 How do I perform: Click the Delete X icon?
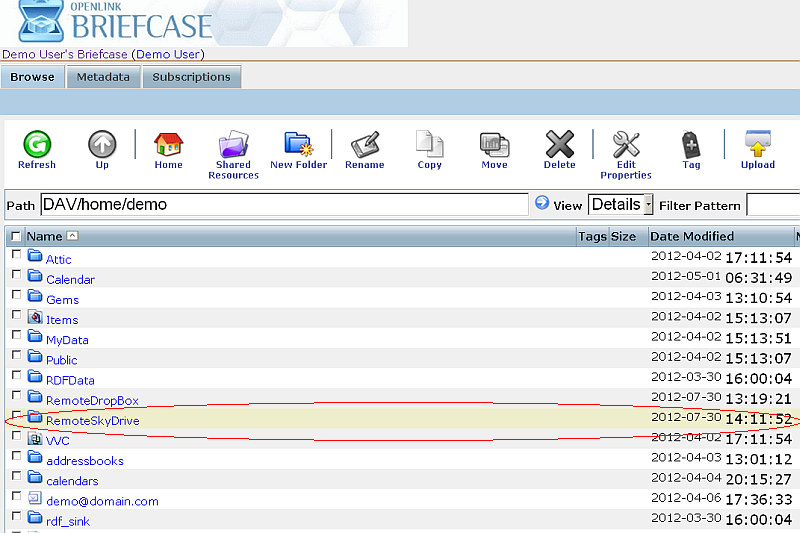(559, 145)
